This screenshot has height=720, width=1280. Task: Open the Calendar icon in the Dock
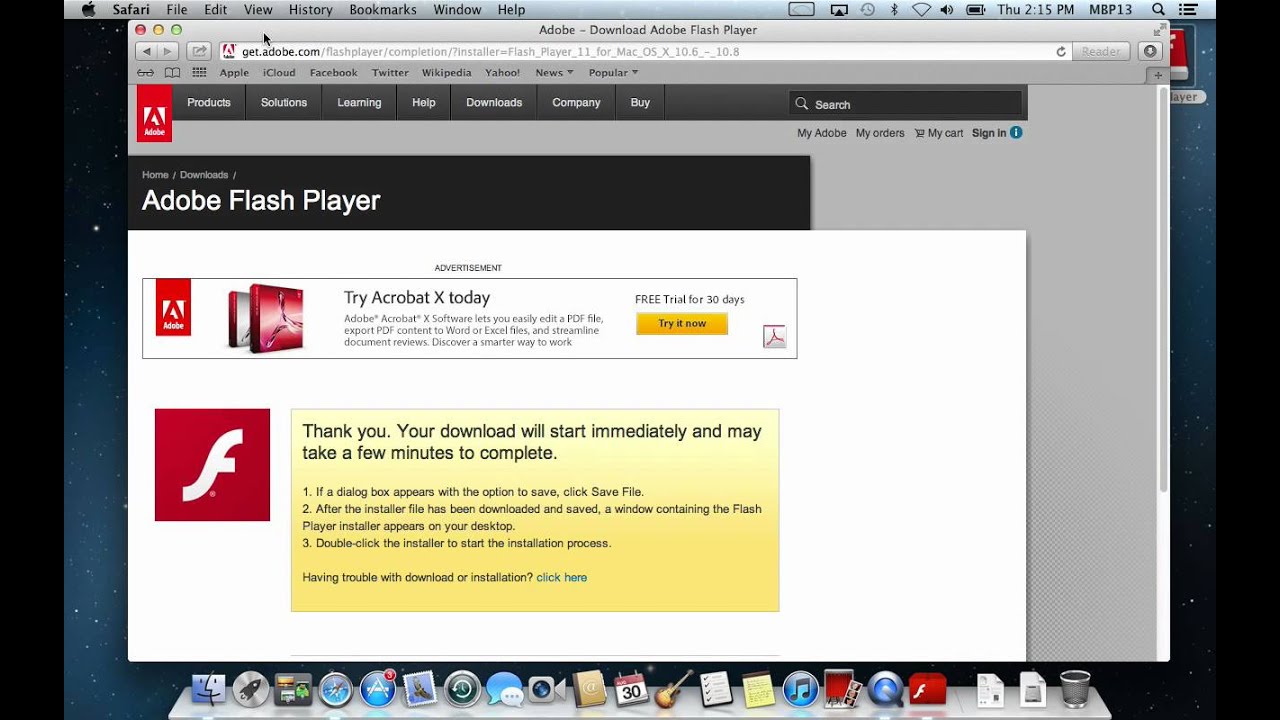click(631, 689)
